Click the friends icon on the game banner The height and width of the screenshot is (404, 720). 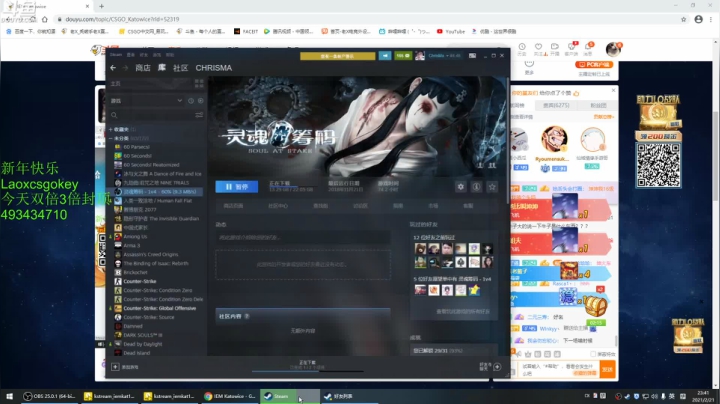492,165
